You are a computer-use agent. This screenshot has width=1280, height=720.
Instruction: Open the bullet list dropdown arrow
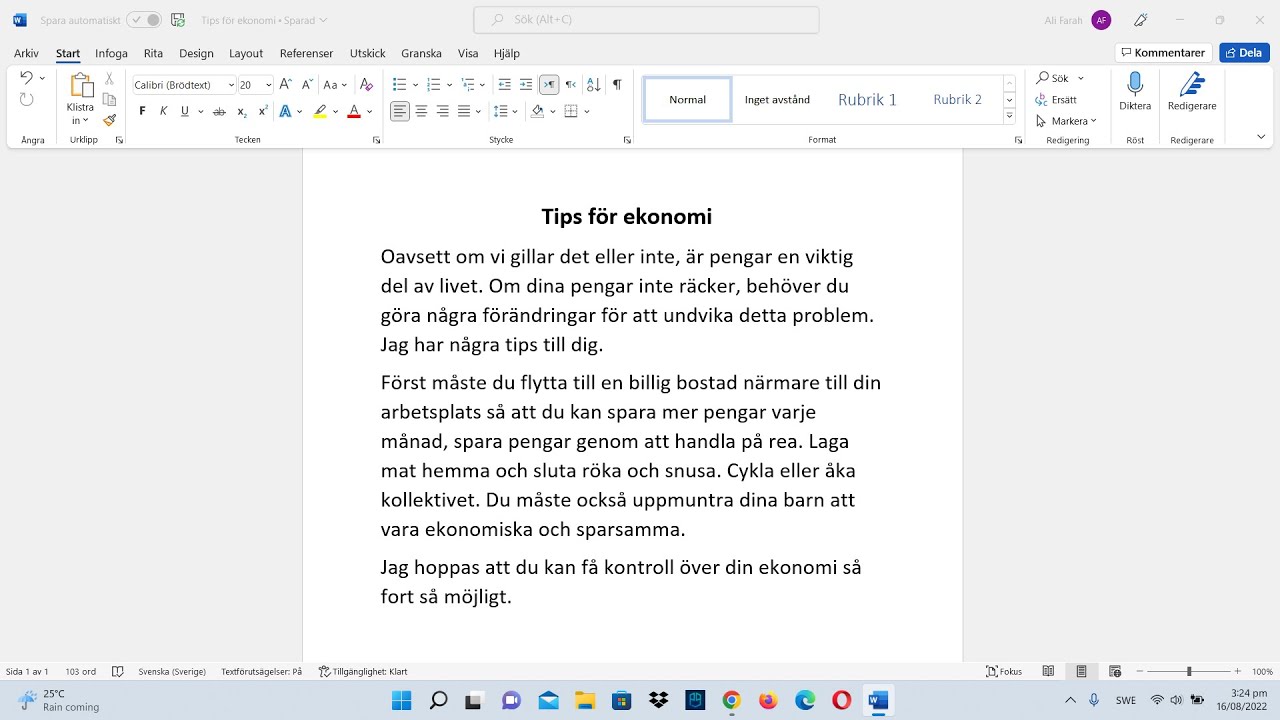pos(416,85)
